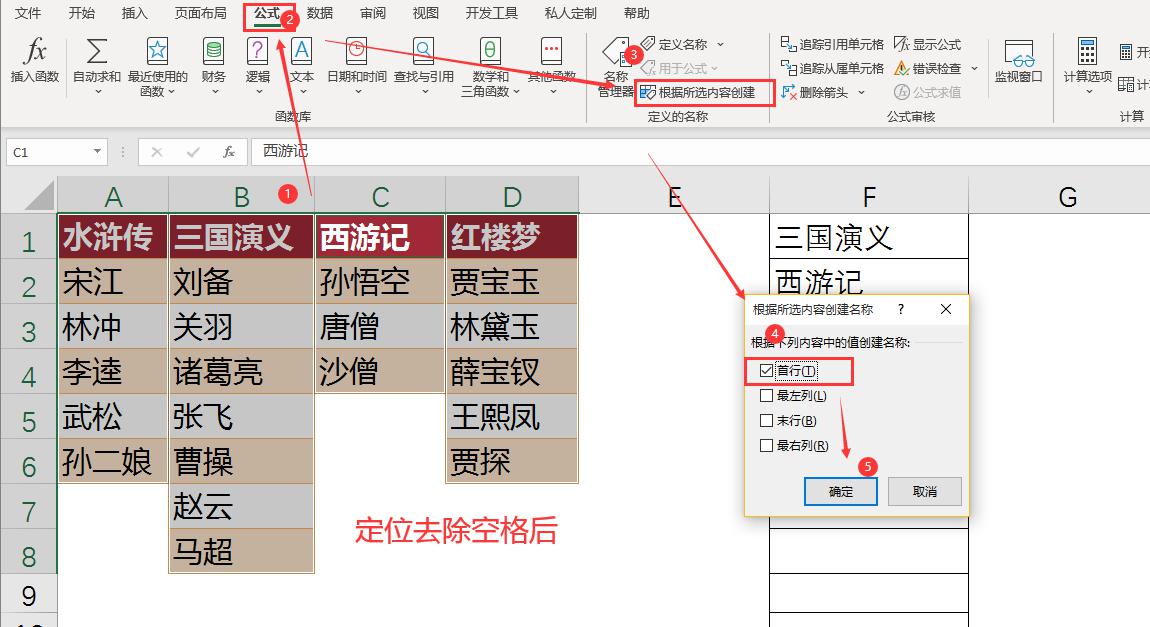Image resolution: width=1150 pixels, height=627 pixels.
Task: Open the Logical (逻辑) functions icon
Action: pyautogui.click(x=257, y=51)
